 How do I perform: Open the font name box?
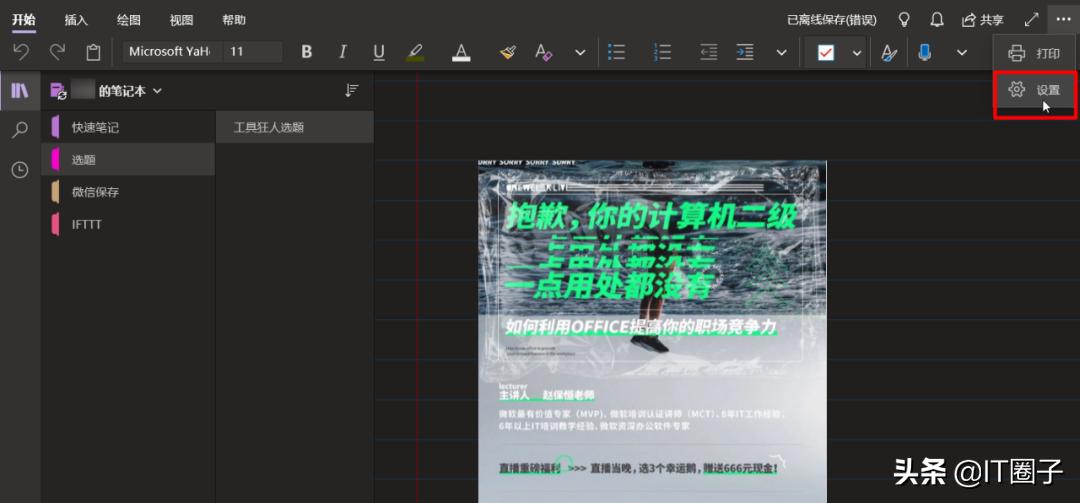(x=172, y=52)
